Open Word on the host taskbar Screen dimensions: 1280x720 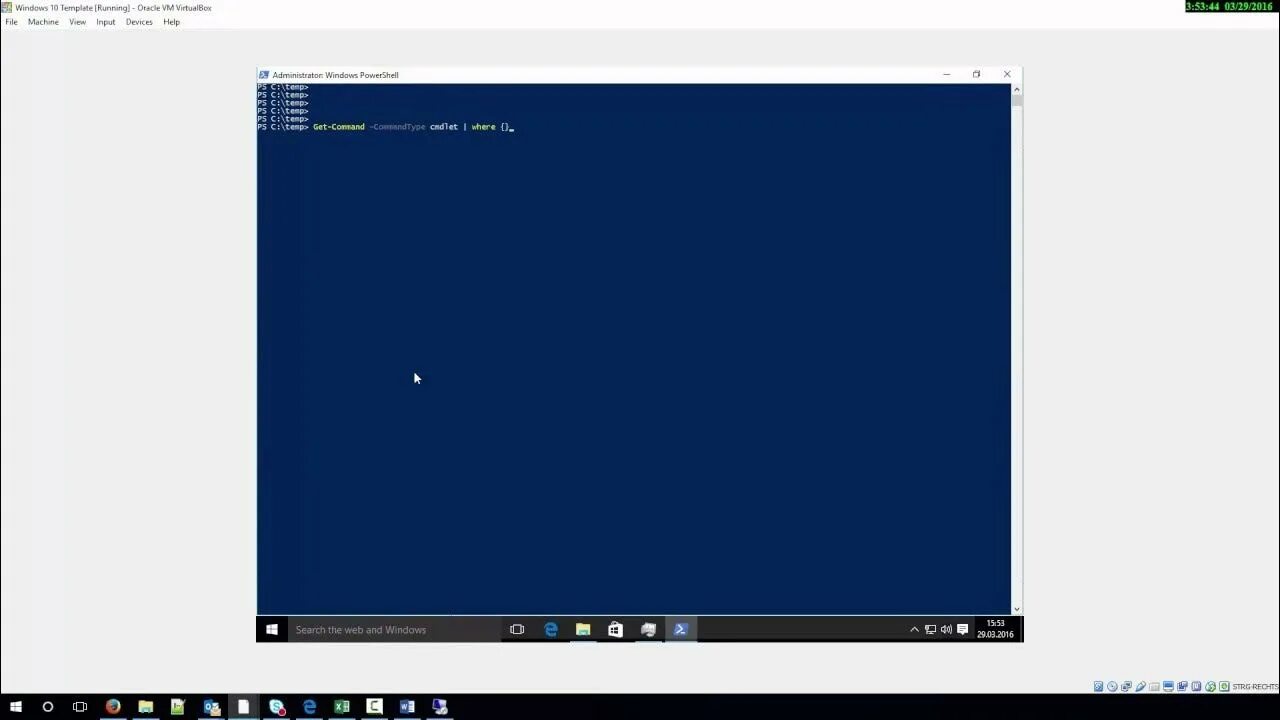tap(407, 707)
